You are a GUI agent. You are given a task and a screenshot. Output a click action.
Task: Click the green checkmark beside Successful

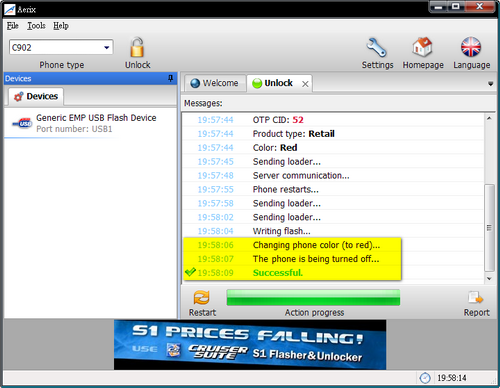pos(190,272)
